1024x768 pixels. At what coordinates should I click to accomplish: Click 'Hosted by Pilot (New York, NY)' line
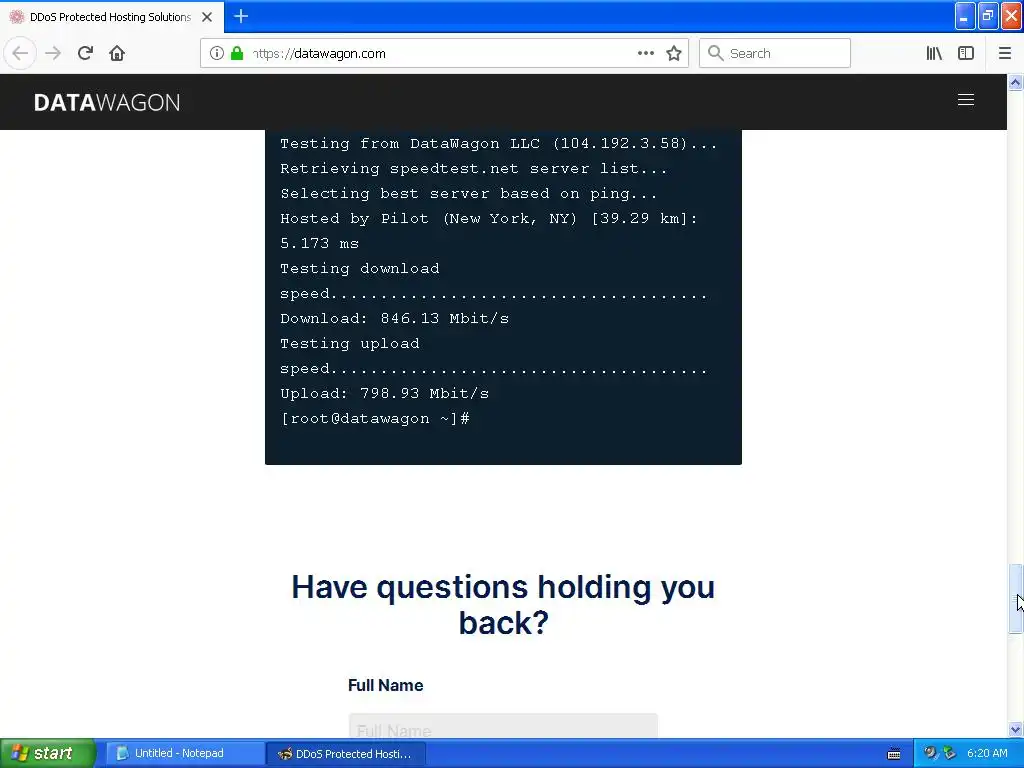pyautogui.click(x=489, y=219)
